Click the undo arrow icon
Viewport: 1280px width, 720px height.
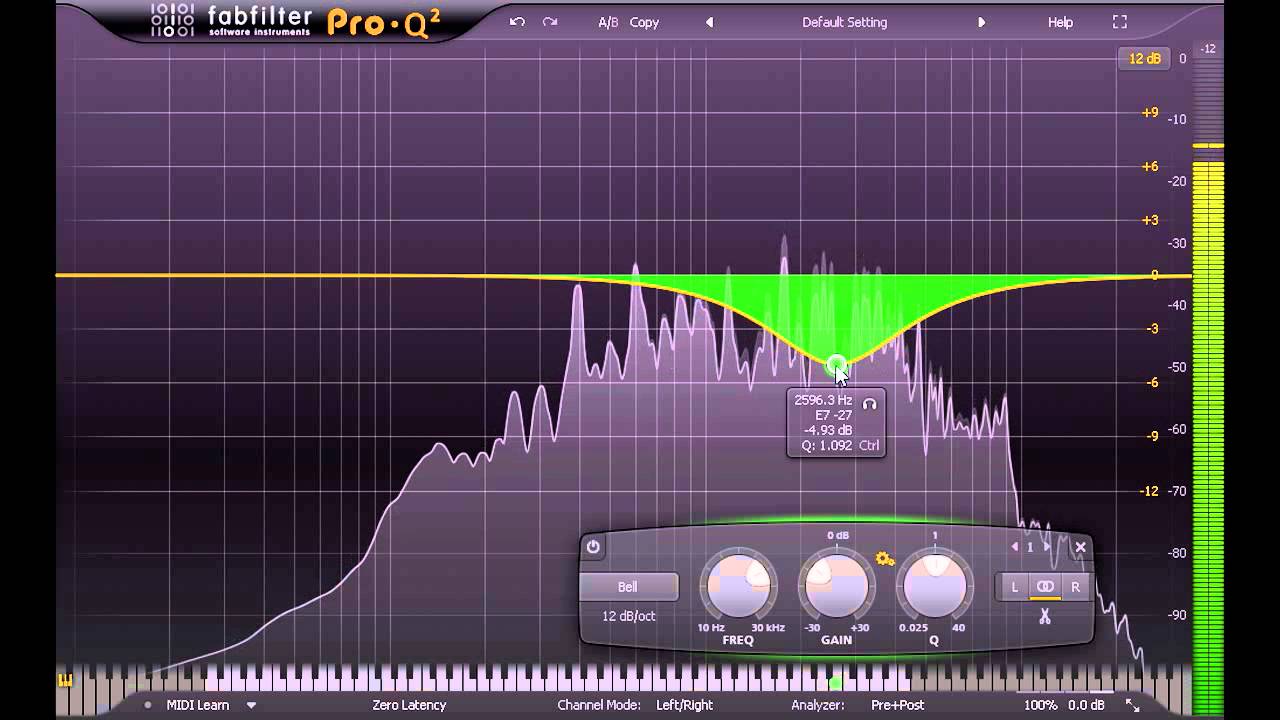[x=517, y=22]
